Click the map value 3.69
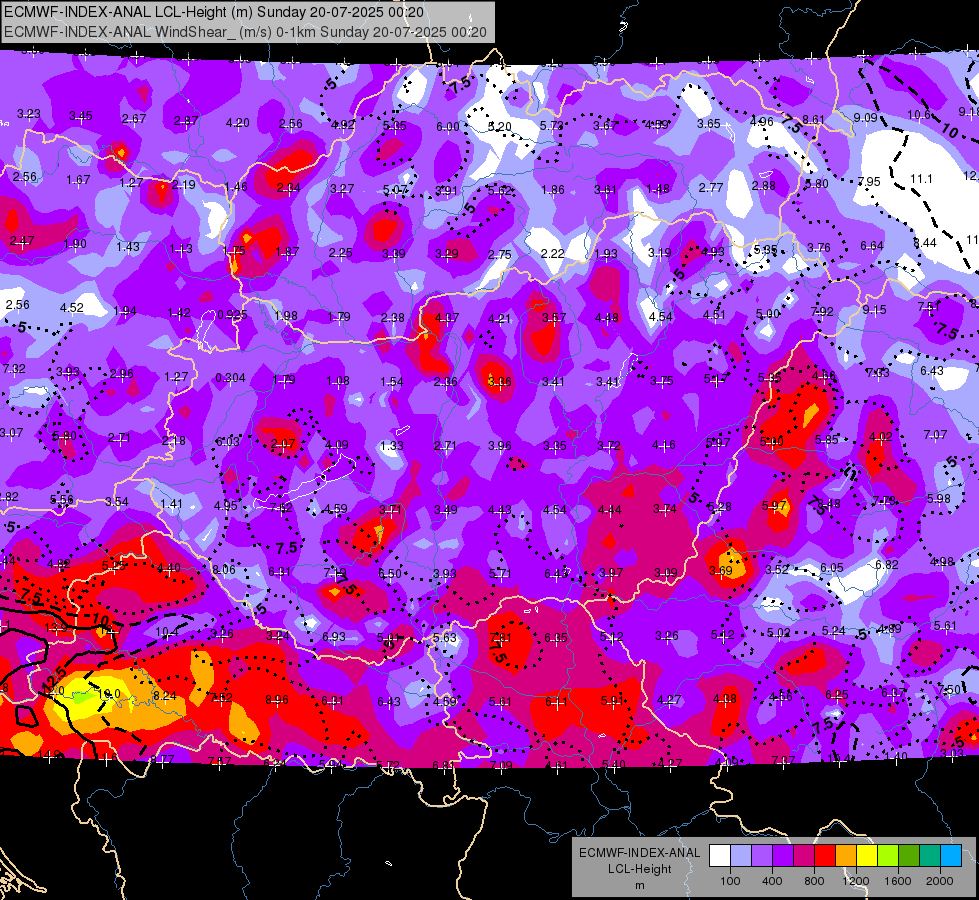This screenshot has height=900, width=979. point(721,571)
